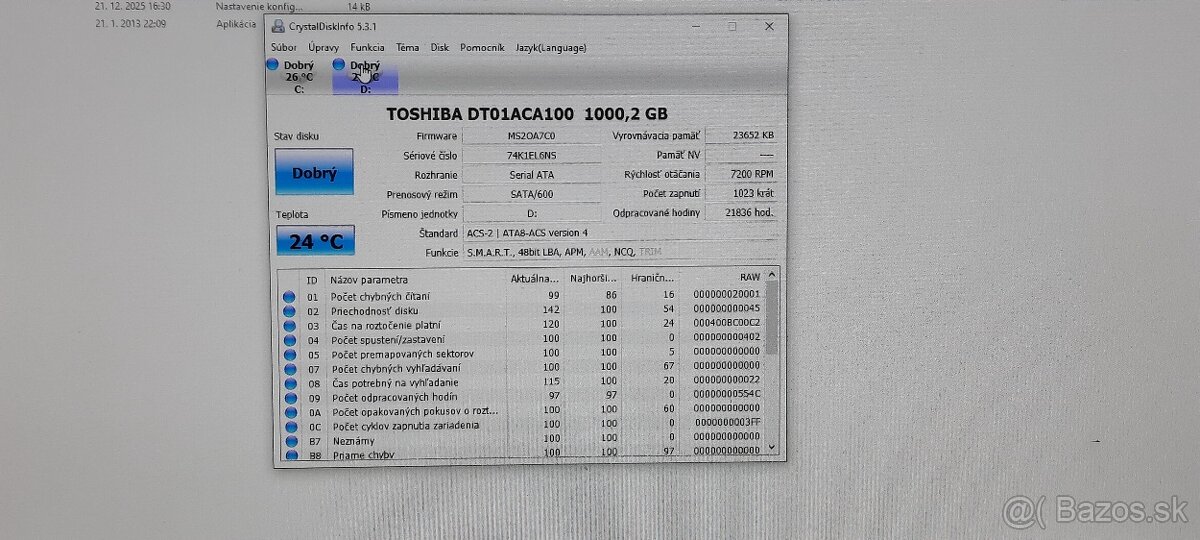This screenshot has width=1200, height=540.
Task: Click the Hraničná column header
Action: pos(650,279)
